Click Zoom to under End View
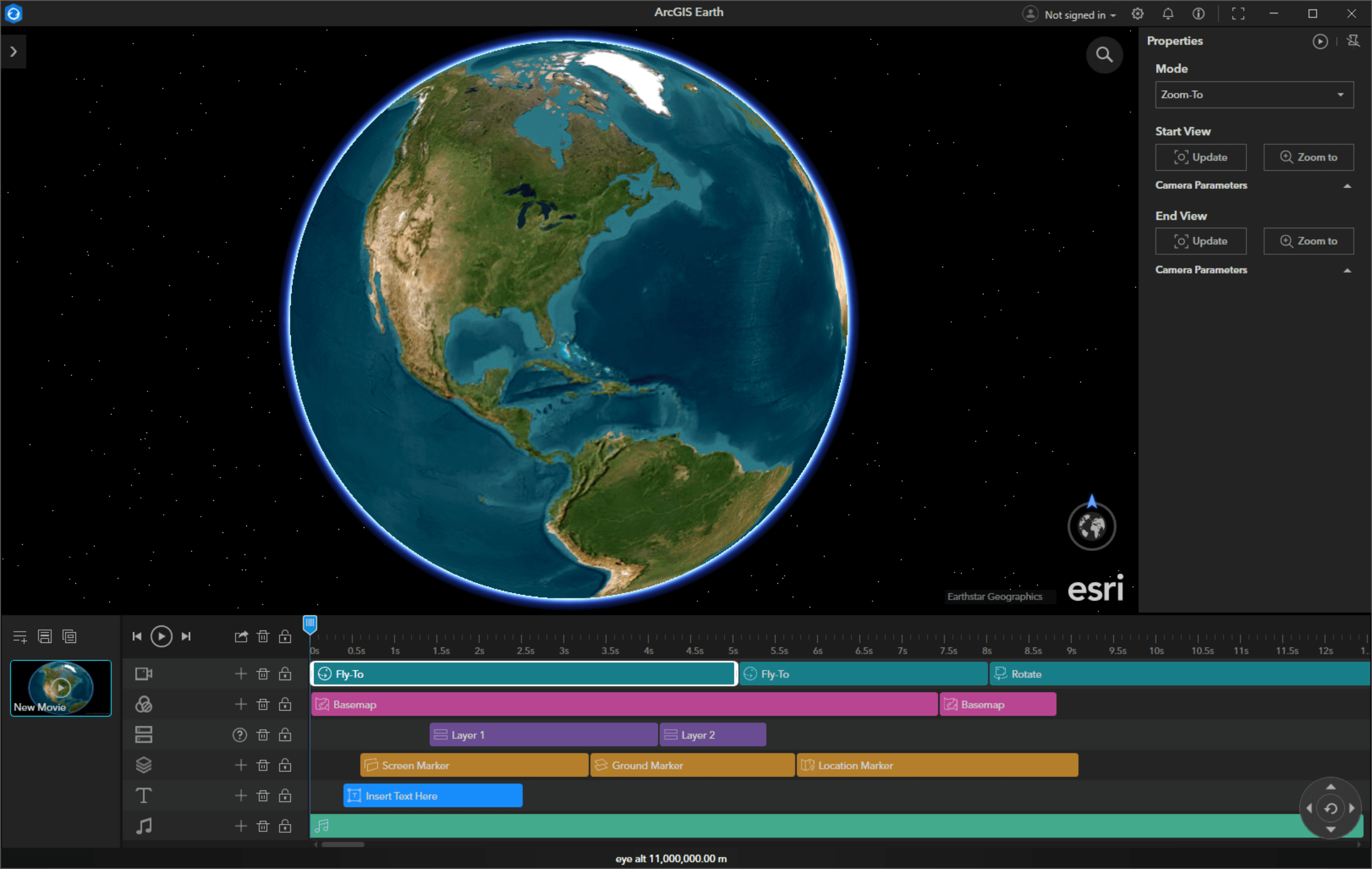This screenshot has height=869, width=1372. [1308, 240]
